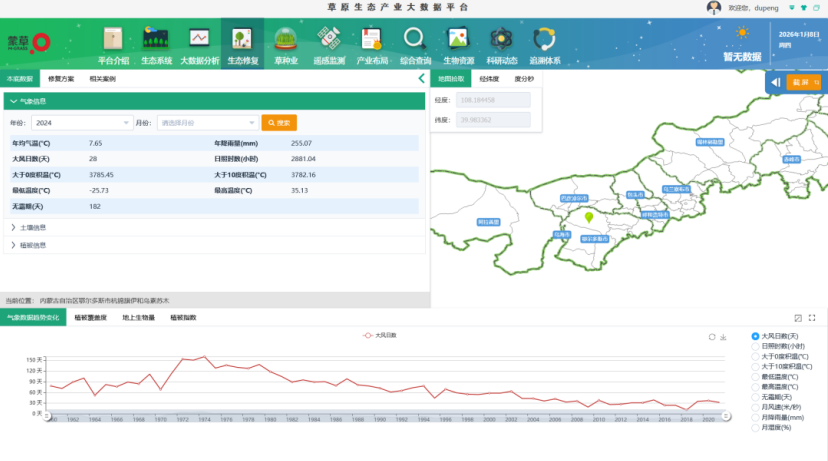This screenshot has height=461, width=828.
Task: Open the 草种业 seed industry icon
Action: click(x=285, y=39)
